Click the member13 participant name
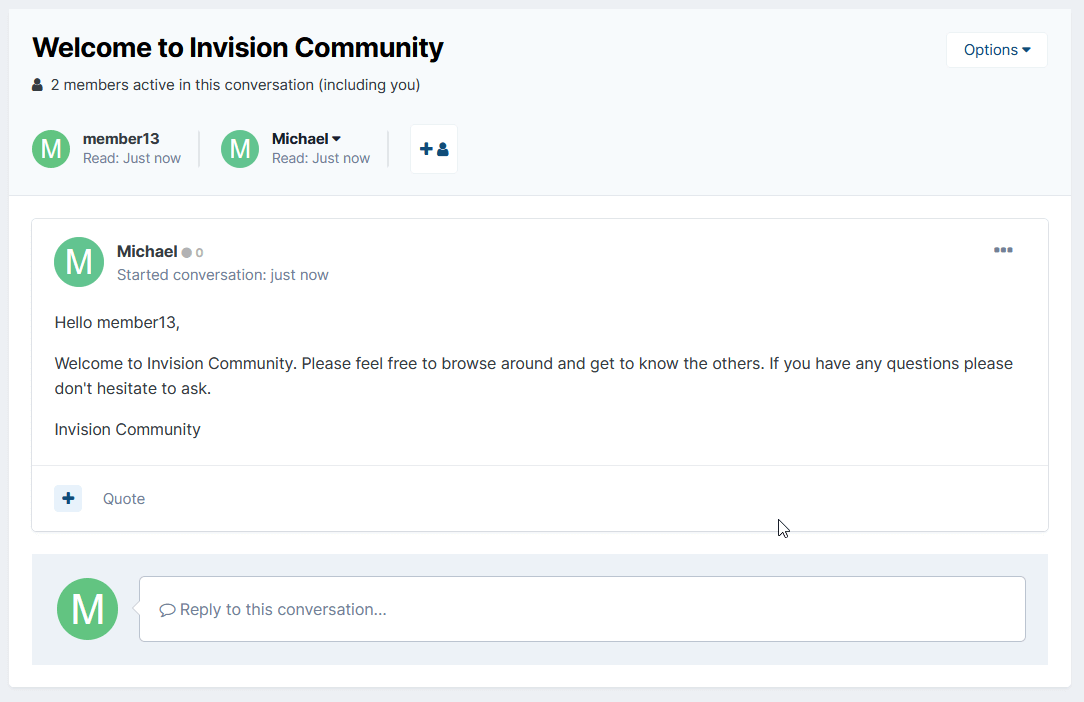This screenshot has width=1084, height=702. coord(121,138)
